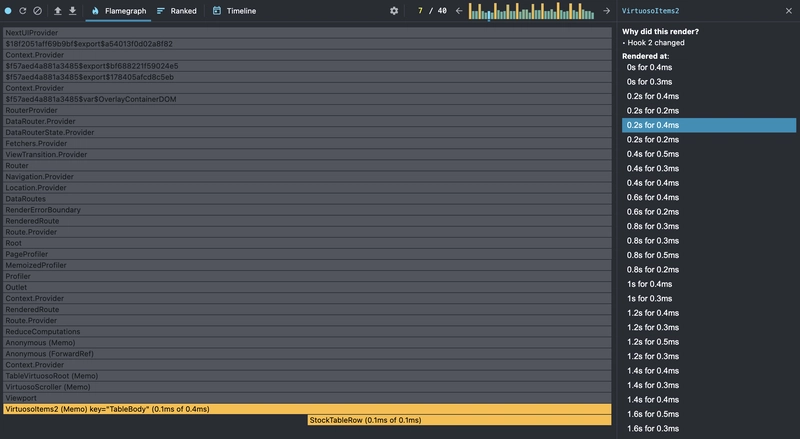Open the 0s for 0.3ms render entry
Viewport: 800px width, 439px height.
[x=709, y=82]
